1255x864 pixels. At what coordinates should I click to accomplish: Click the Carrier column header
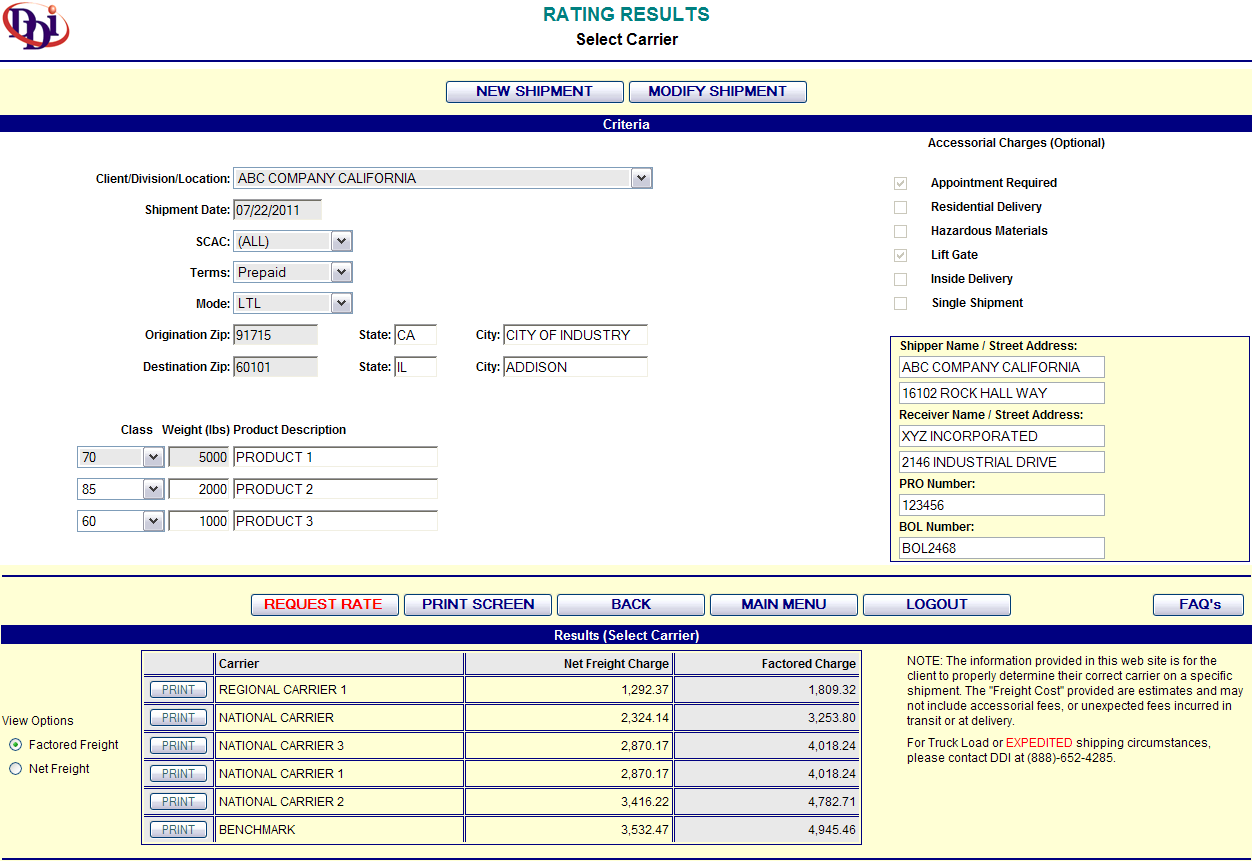340,663
